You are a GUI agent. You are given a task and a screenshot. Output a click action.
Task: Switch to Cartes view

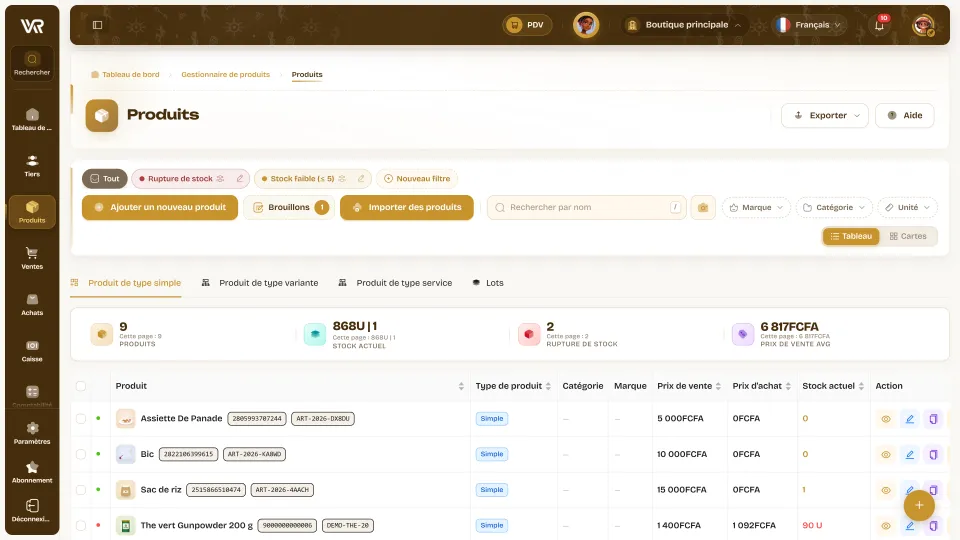coord(908,236)
